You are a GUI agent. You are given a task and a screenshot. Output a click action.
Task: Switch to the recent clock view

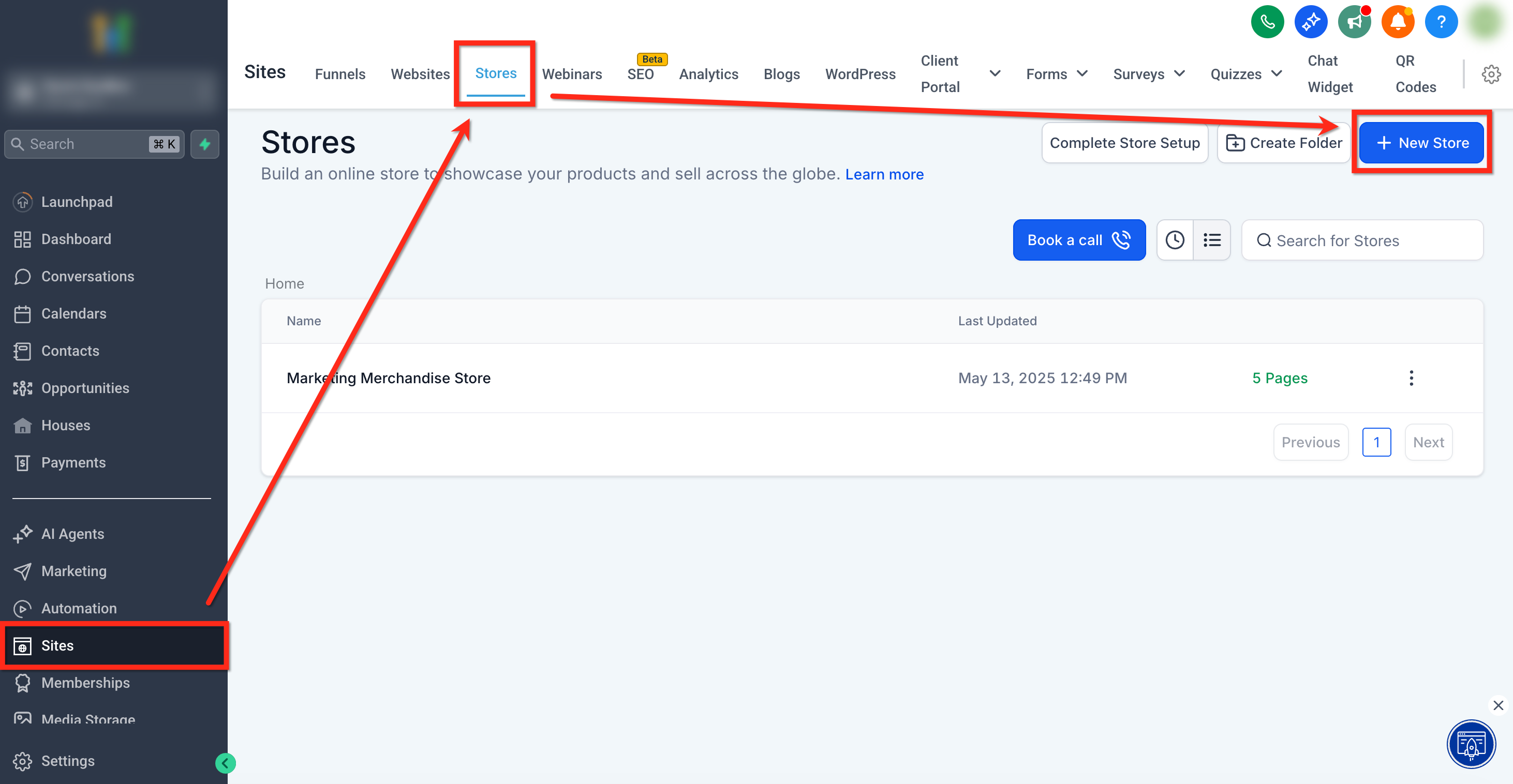click(1175, 240)
